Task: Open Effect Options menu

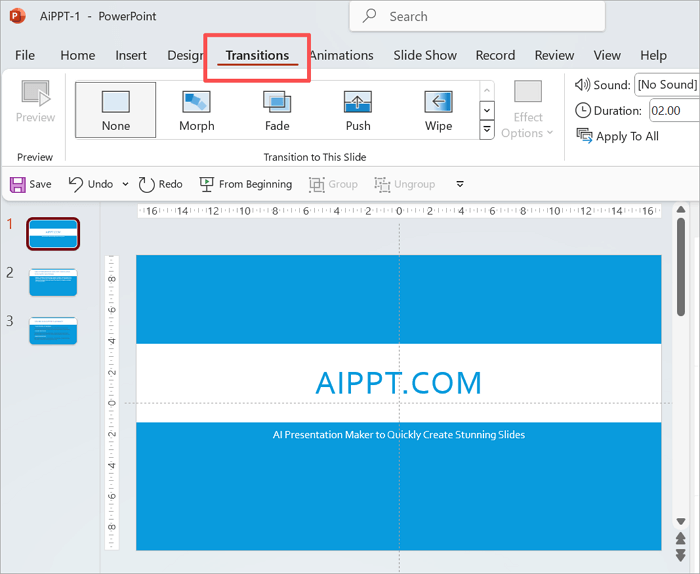Action: pyautogui.click(x=527, y=110)
